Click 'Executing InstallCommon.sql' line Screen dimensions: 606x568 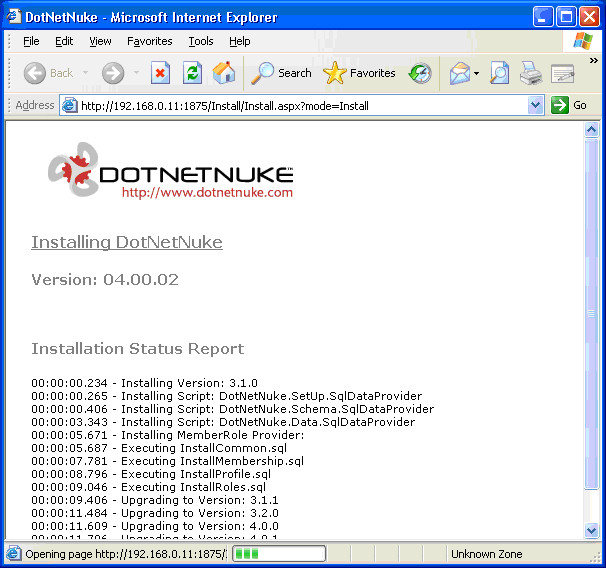tap(159, 448)
